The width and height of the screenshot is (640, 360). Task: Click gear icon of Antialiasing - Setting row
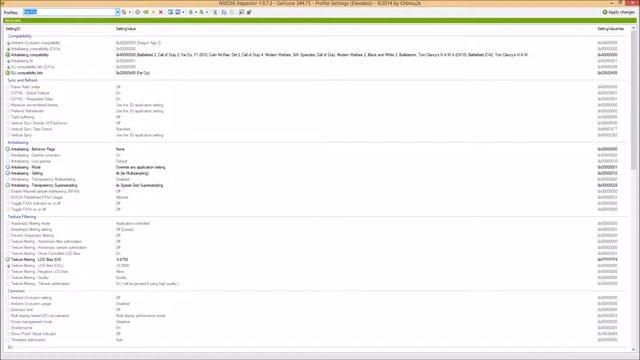(8, 173)
